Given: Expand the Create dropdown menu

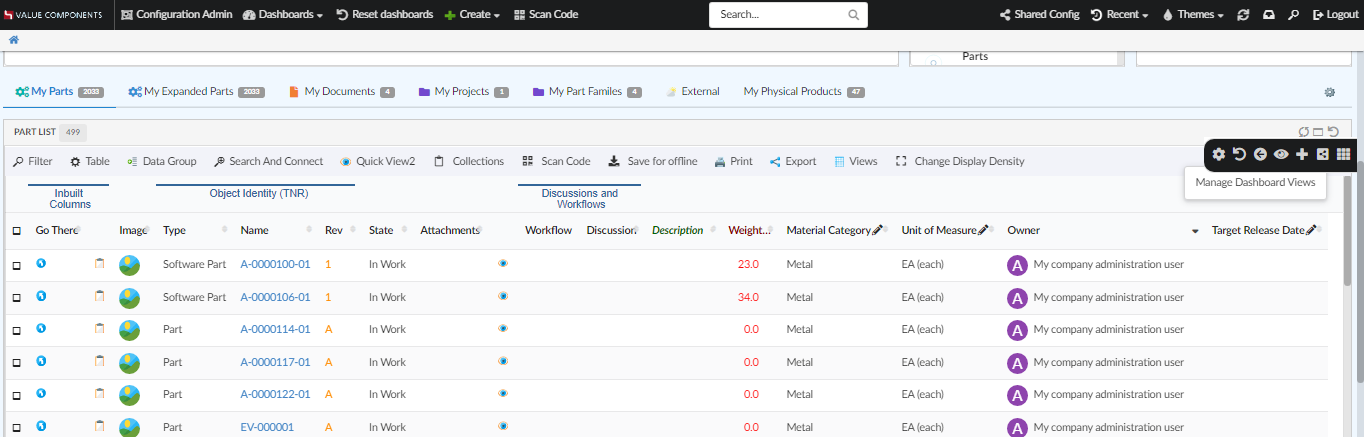Looking at the screenshot, I should coord(472,15).
